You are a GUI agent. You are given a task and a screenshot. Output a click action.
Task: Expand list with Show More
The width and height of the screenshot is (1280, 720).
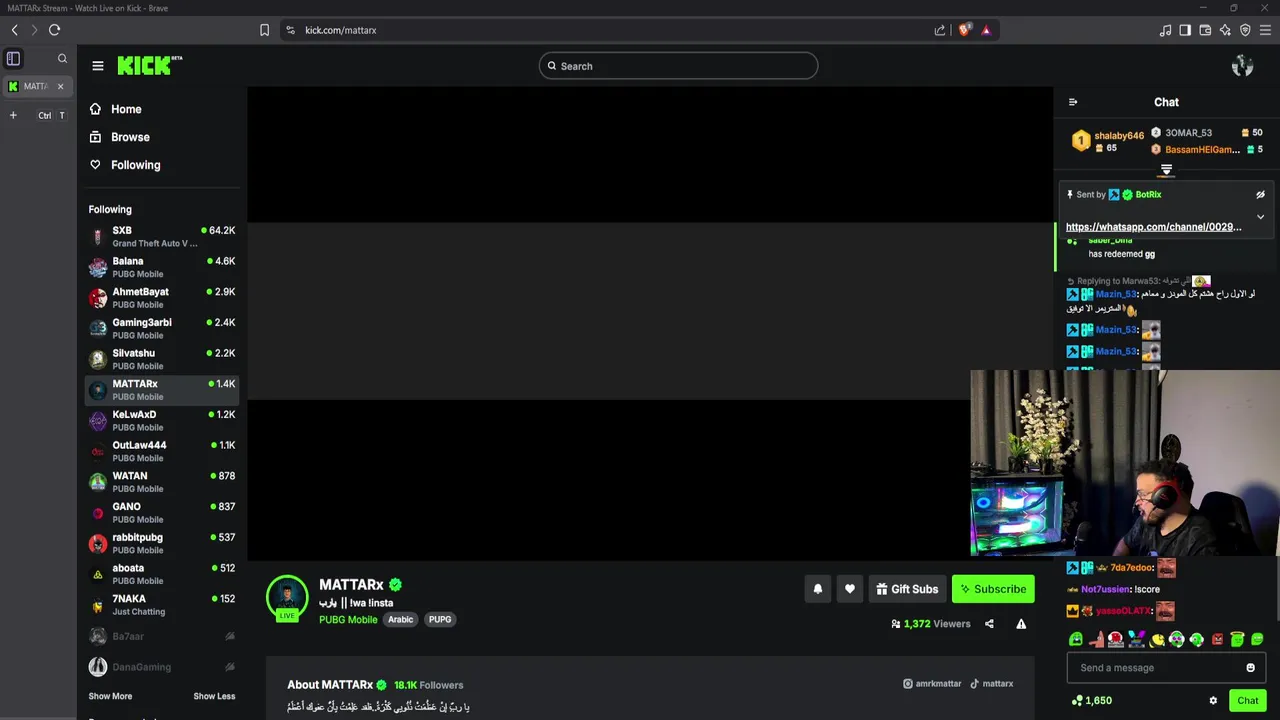[110, 696]
